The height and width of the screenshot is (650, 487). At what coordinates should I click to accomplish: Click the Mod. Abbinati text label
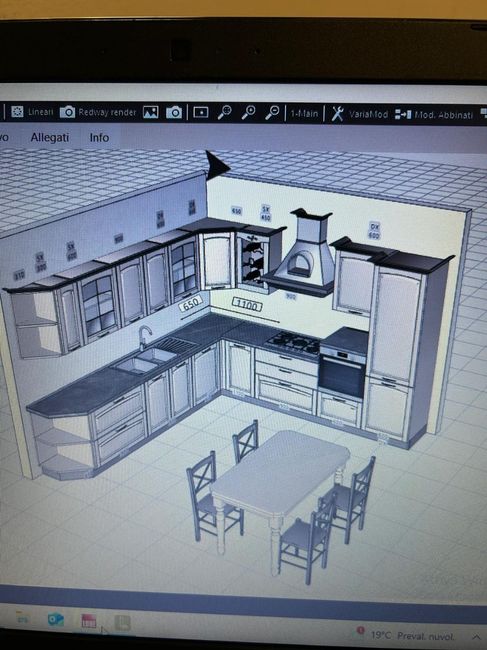click(443, 115)
